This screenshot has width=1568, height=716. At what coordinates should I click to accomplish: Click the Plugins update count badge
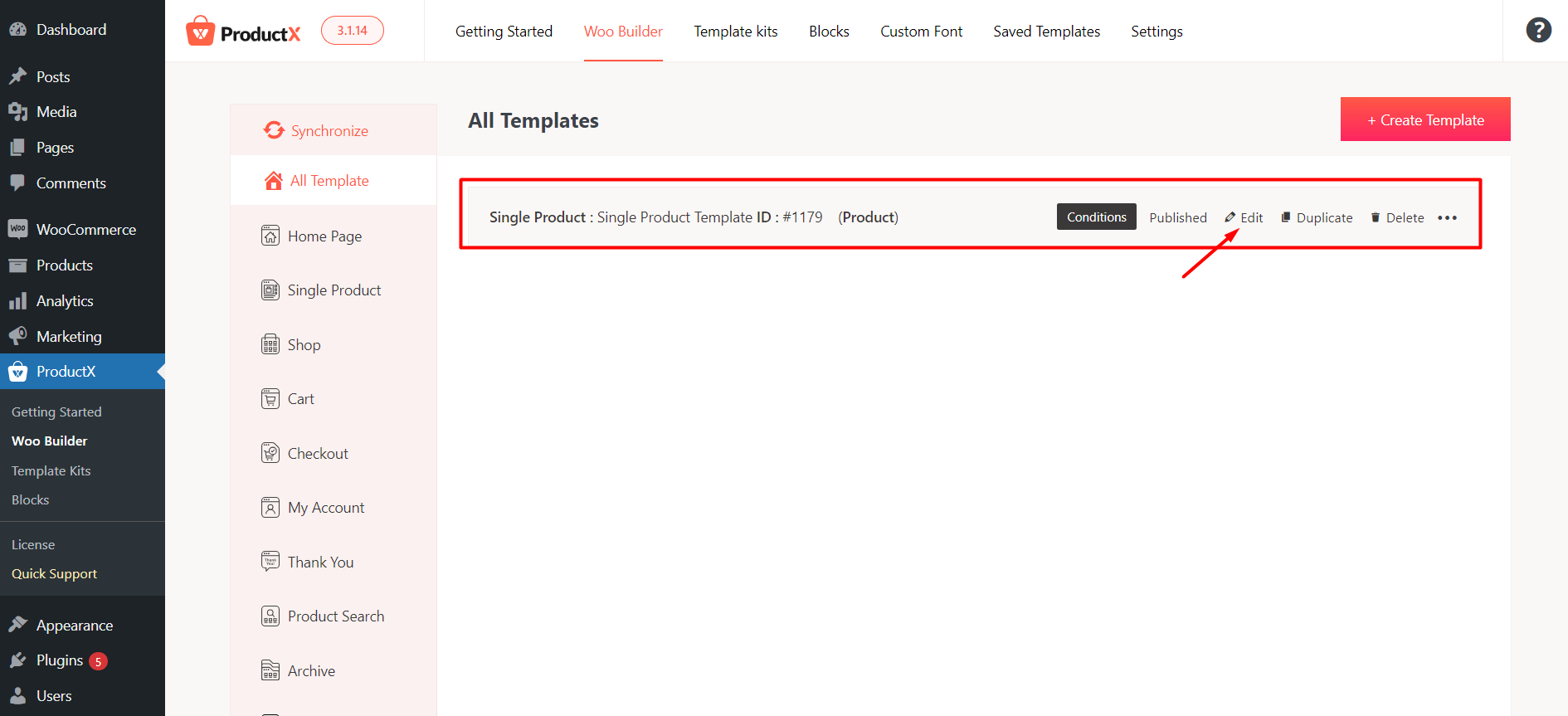coord(99,661)
